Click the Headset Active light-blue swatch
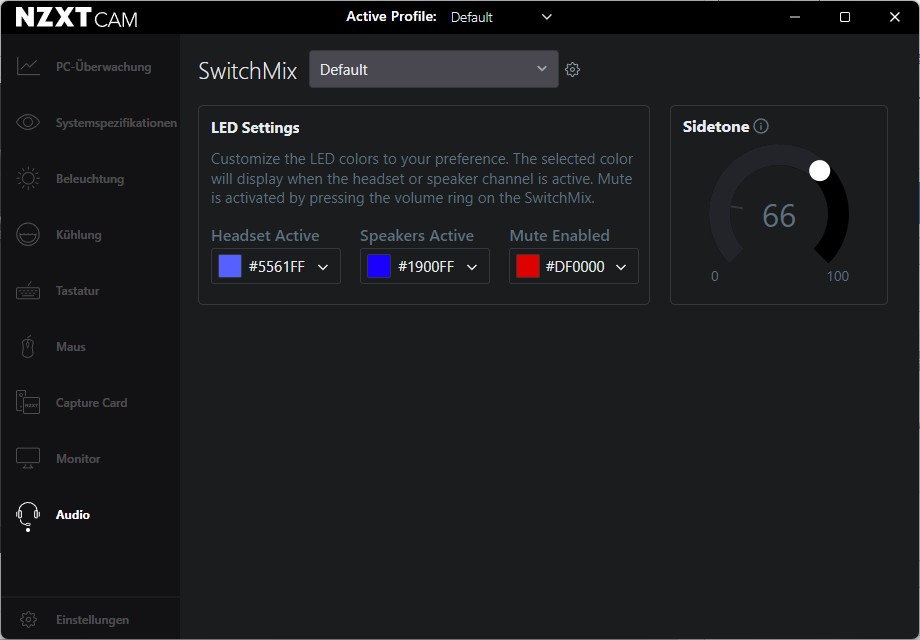Image resolution: width=920 pixels, height=640 pixels. (230, 266)
